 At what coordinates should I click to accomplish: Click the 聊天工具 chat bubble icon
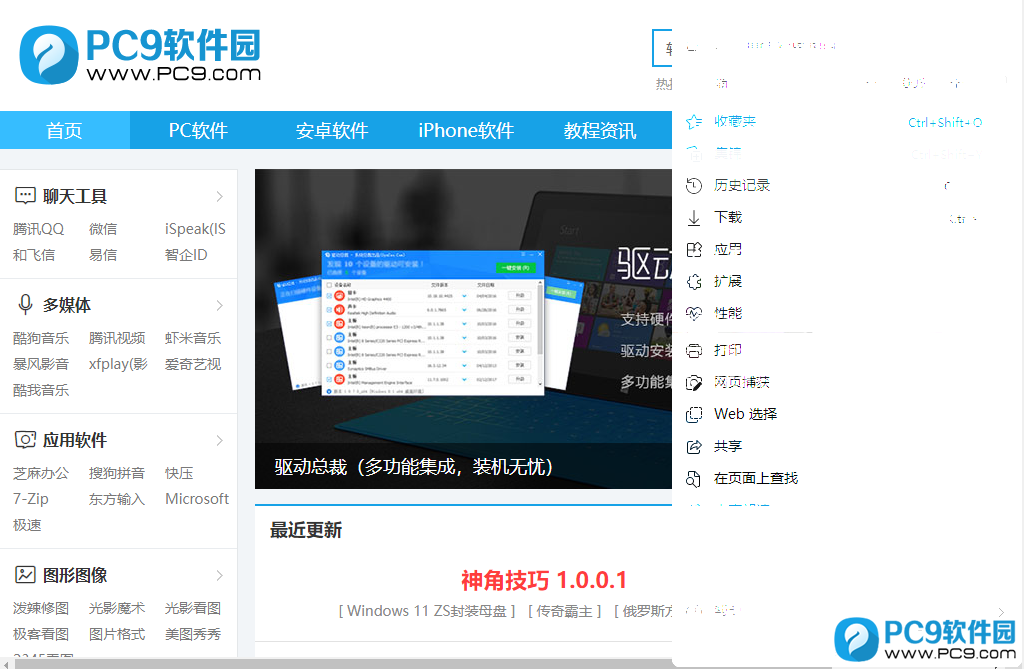25,196
